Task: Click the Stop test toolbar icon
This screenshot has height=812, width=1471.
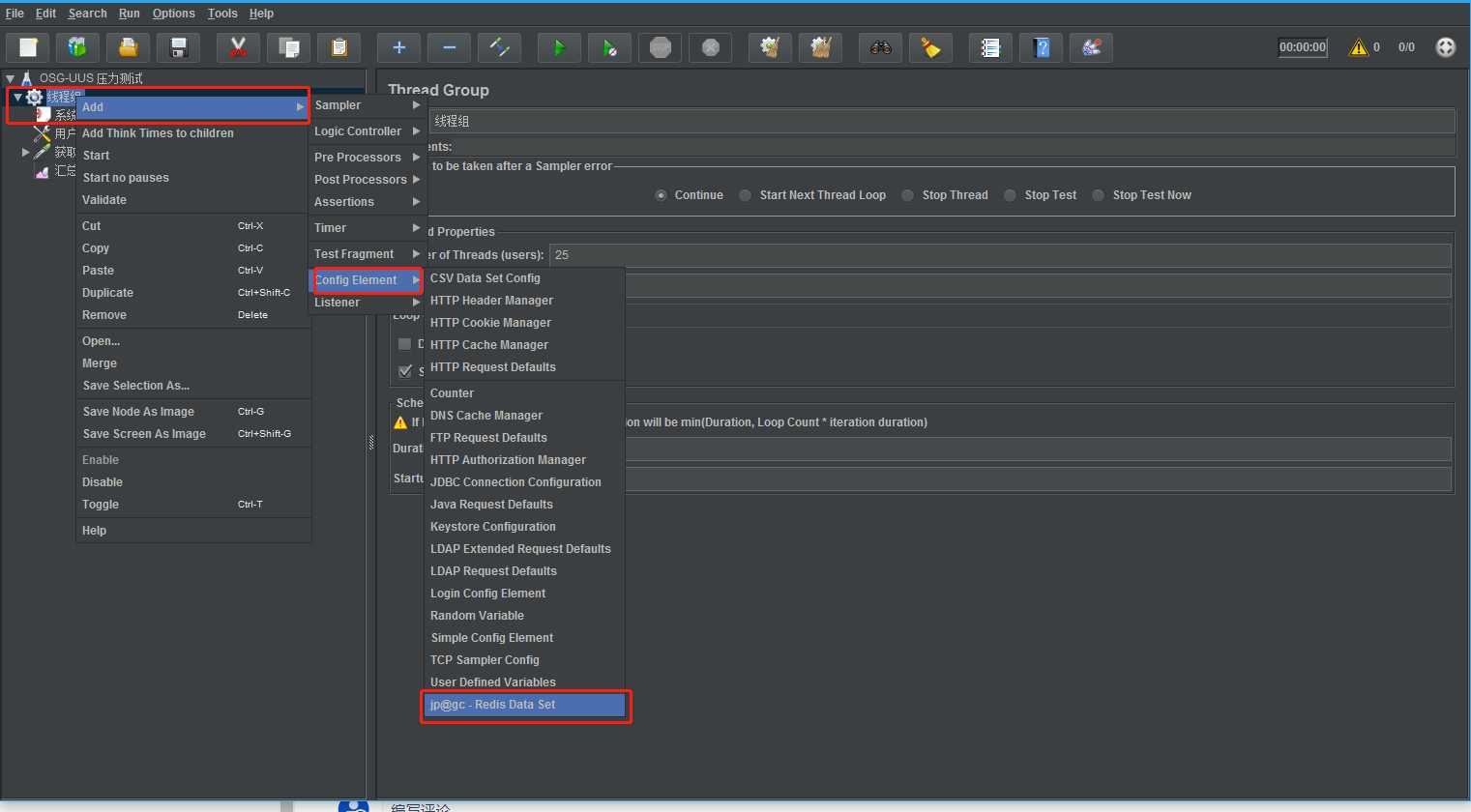Action: coord(660,47)
